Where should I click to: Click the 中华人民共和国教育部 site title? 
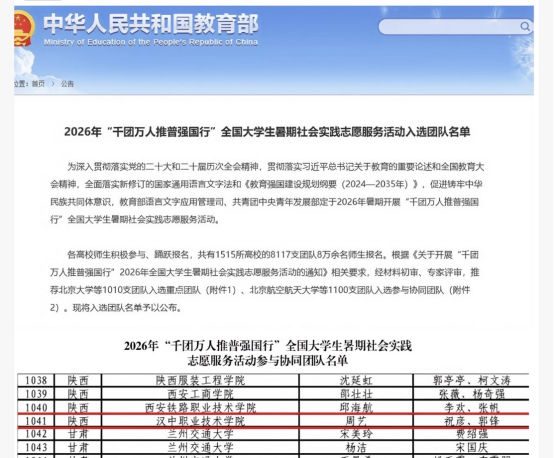pos(151,24)
